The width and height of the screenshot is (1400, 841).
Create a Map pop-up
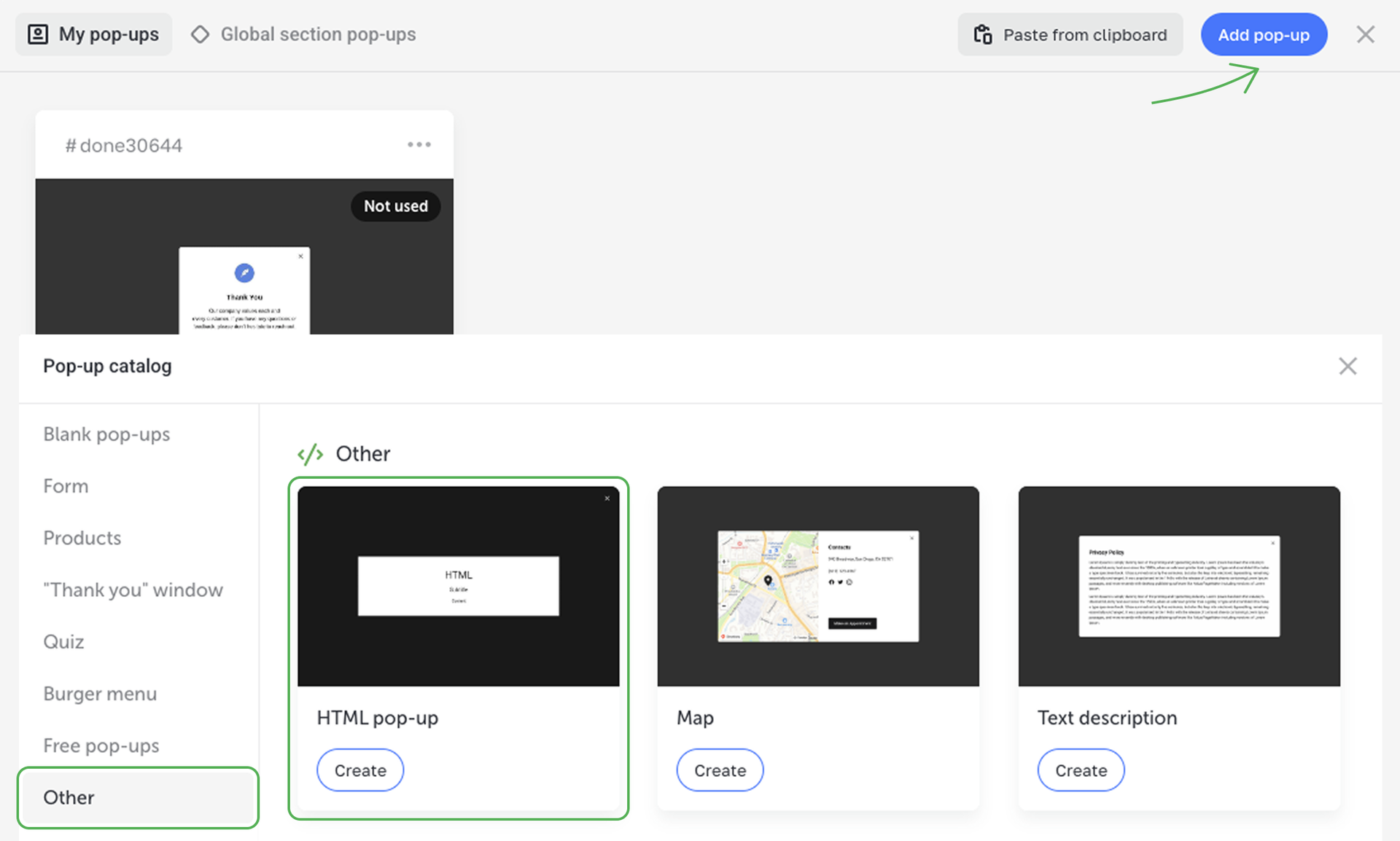(x=720, y=770)
